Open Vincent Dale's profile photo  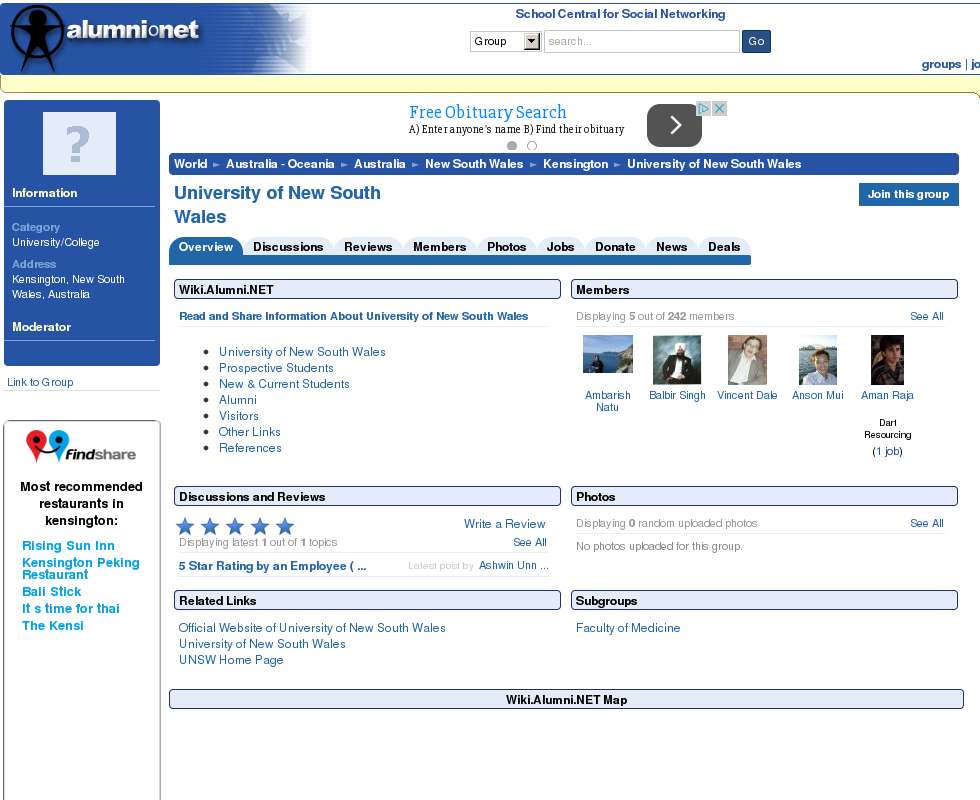(747, 359)
